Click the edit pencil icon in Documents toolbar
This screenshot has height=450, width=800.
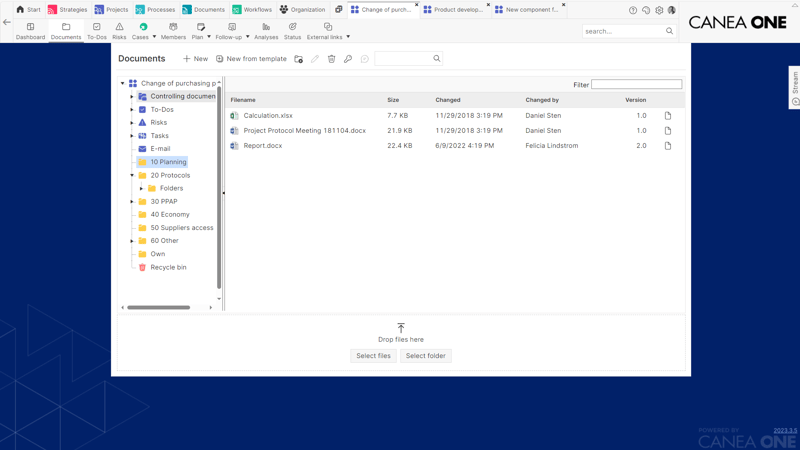pos(315,59)
